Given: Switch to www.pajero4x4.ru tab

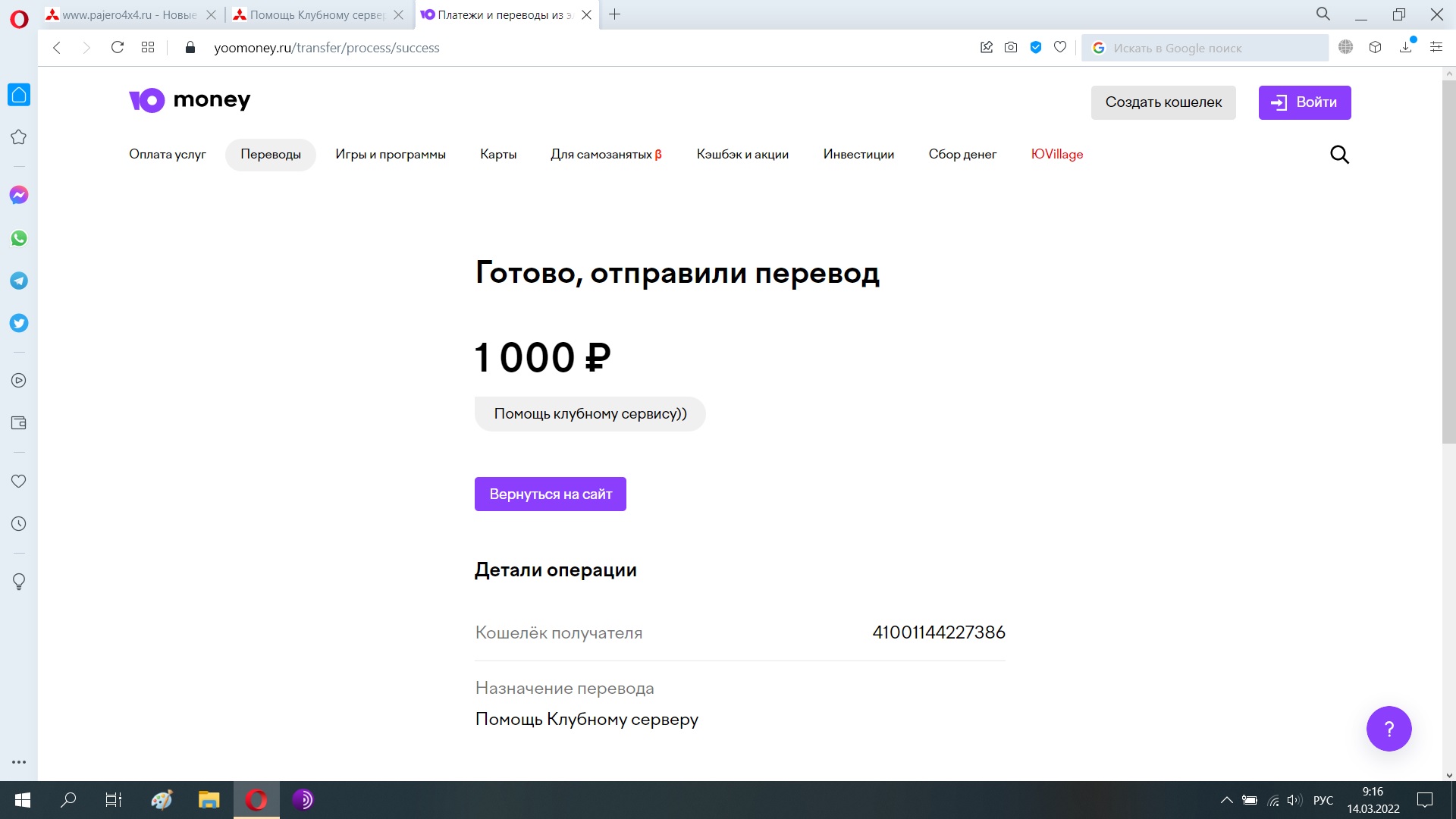Looking at the screenshot, I should click(129, 15).
